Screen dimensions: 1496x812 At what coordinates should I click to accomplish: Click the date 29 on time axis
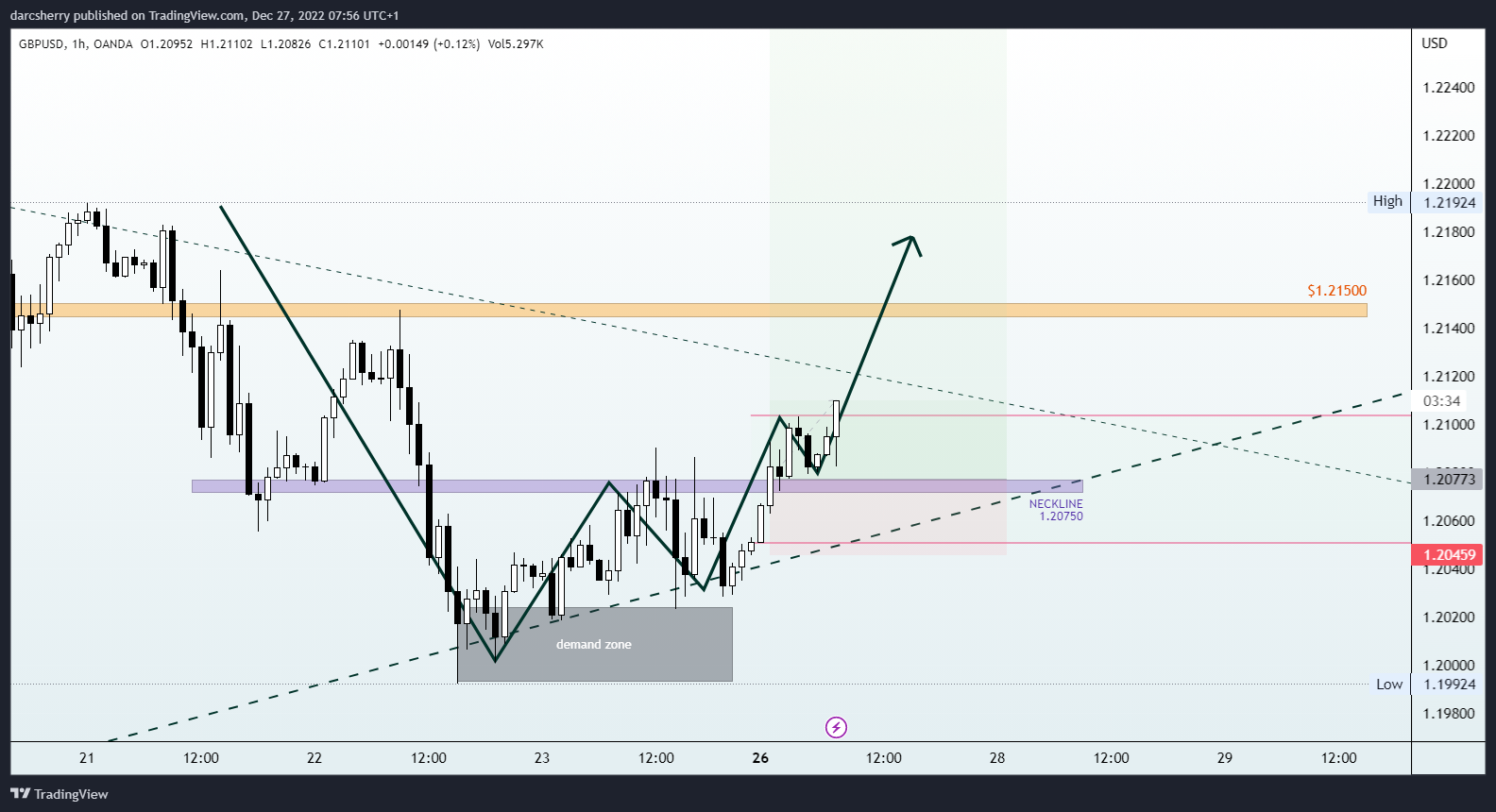(1225, 758)
